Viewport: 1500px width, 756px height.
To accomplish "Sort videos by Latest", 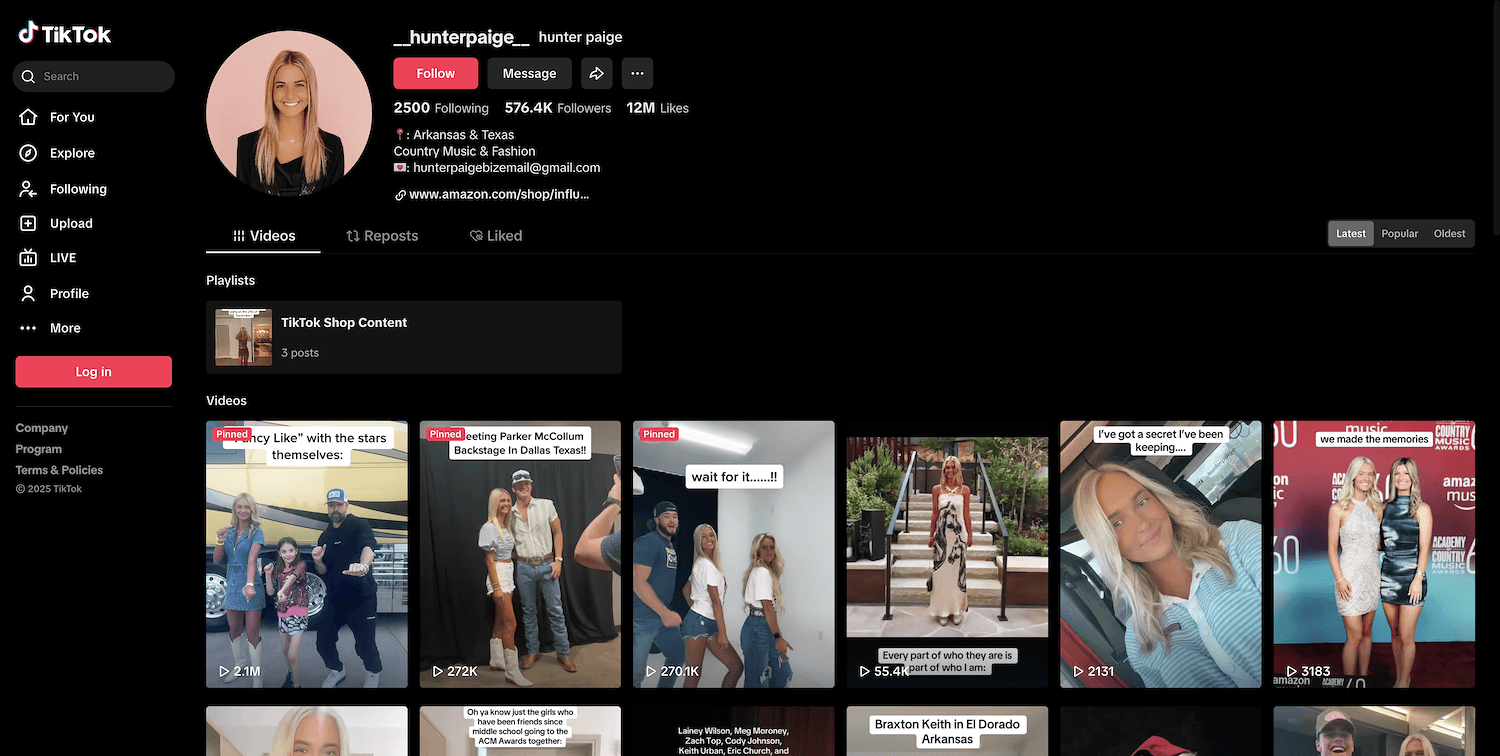I will pyautogui.click(x=1350, y=233).
